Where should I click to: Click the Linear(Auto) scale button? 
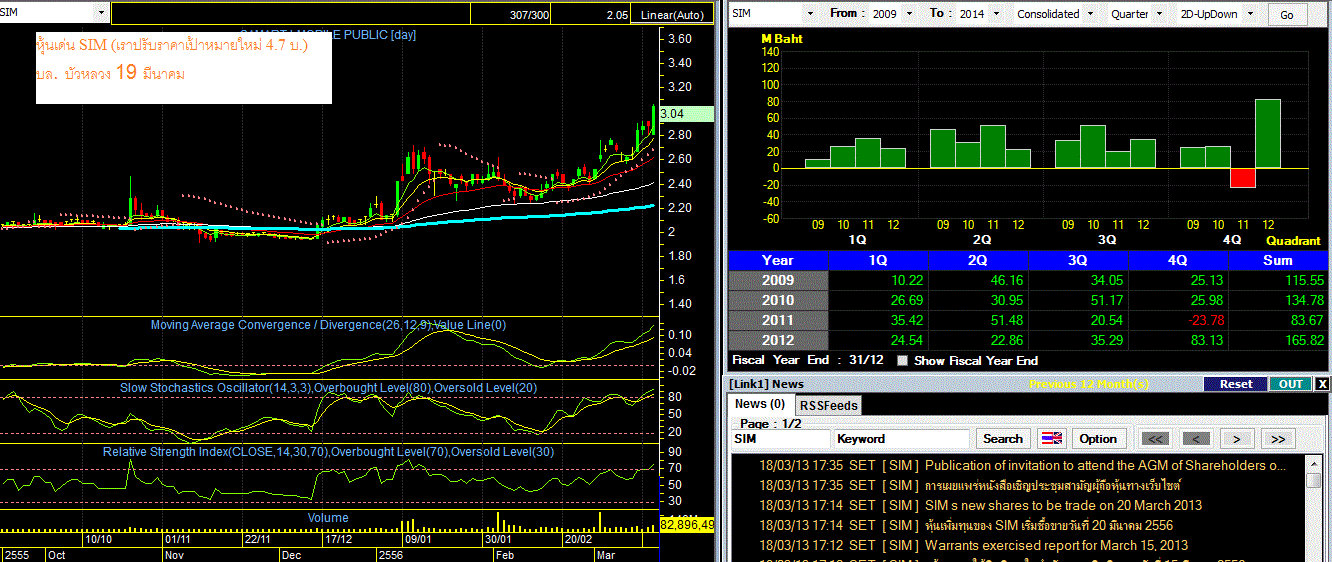pos(672,15)
